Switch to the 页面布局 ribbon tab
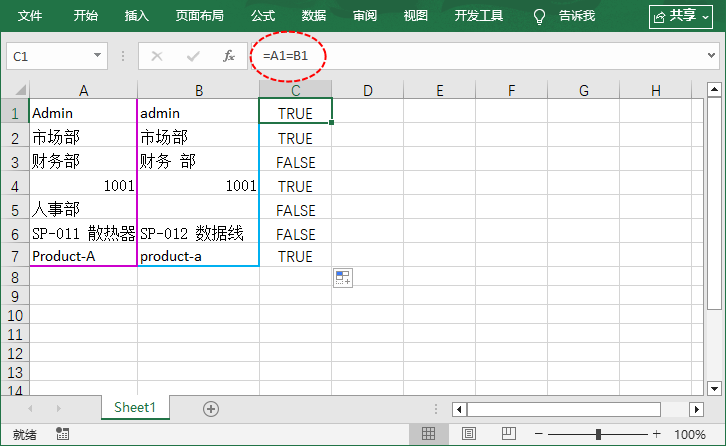Viewport: 726px width, 446px height. click(200, 16)
